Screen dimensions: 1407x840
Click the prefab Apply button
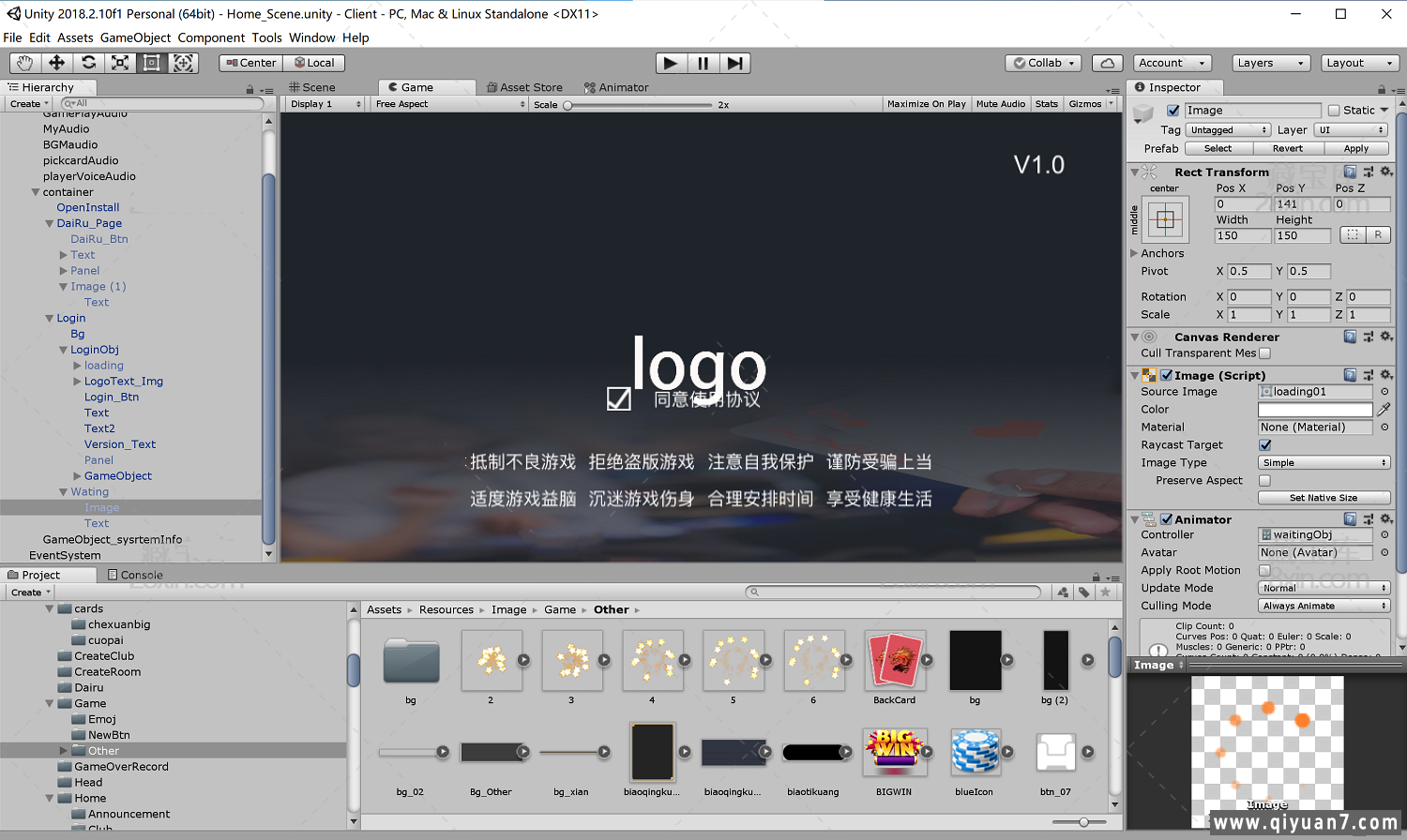coord(1355,148)
